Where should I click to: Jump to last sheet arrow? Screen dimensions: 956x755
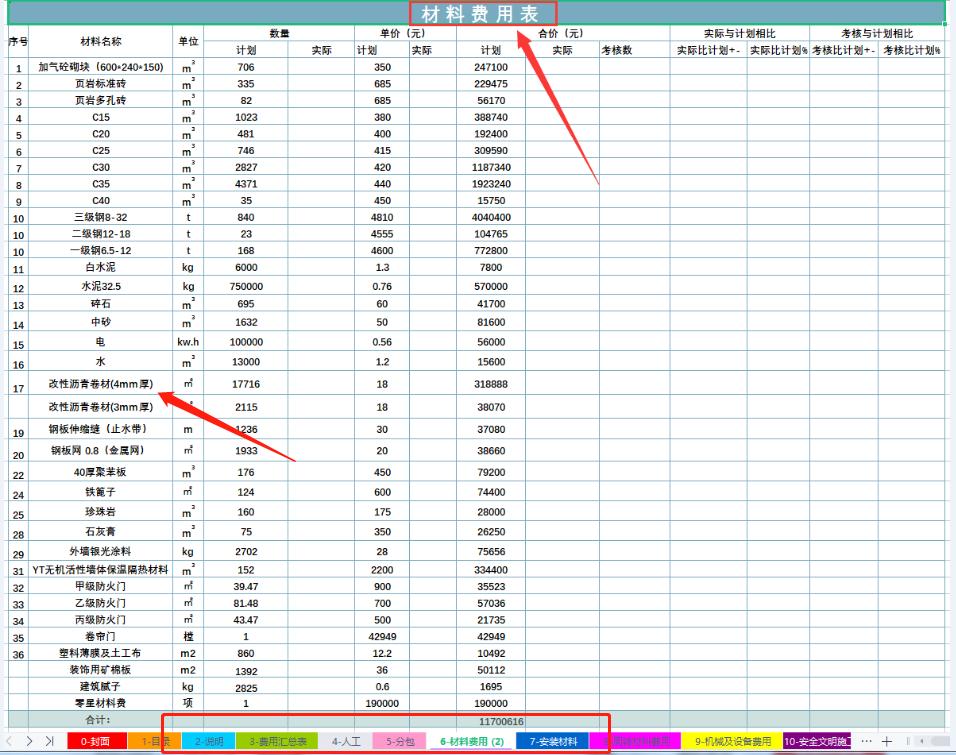(x=49, y=741)
